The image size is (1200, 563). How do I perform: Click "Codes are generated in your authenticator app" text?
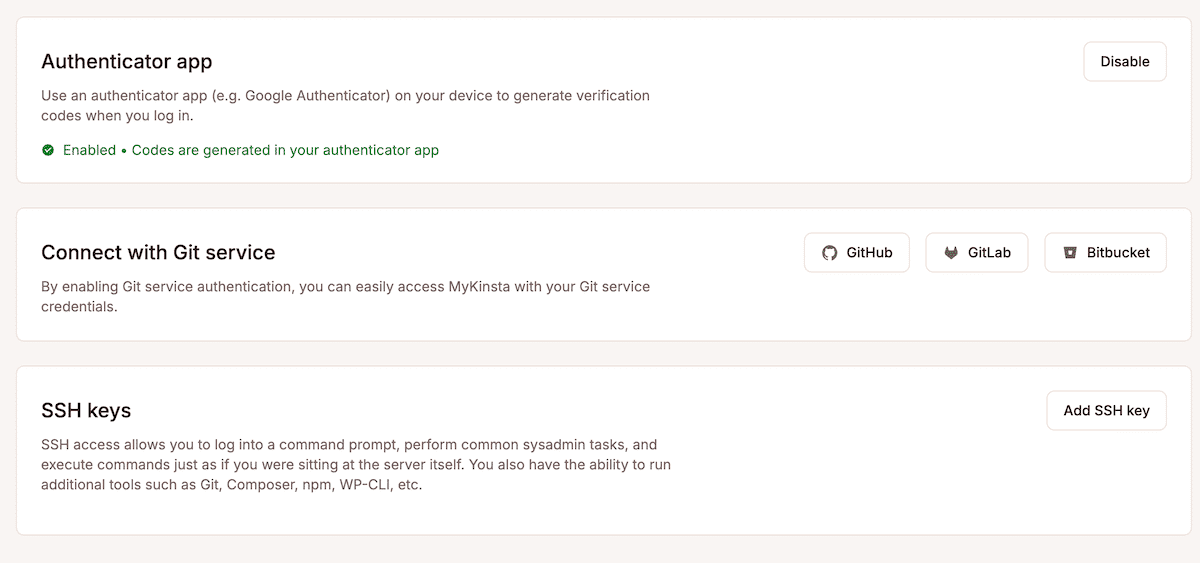click(285, 150)
